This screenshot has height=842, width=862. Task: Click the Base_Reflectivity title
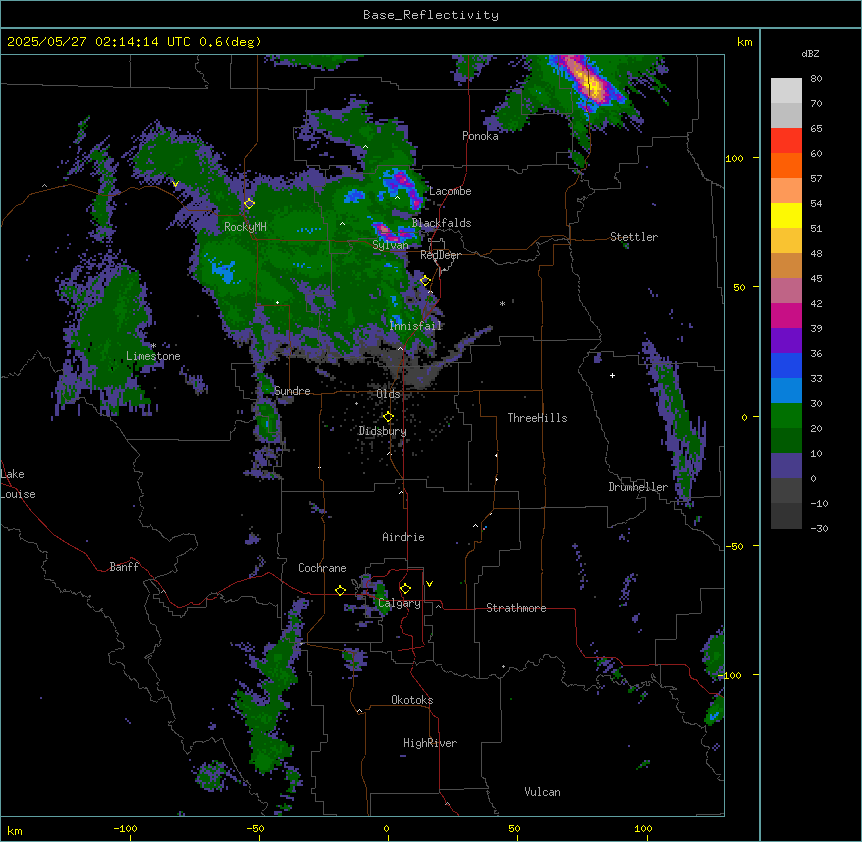[431, 15]
